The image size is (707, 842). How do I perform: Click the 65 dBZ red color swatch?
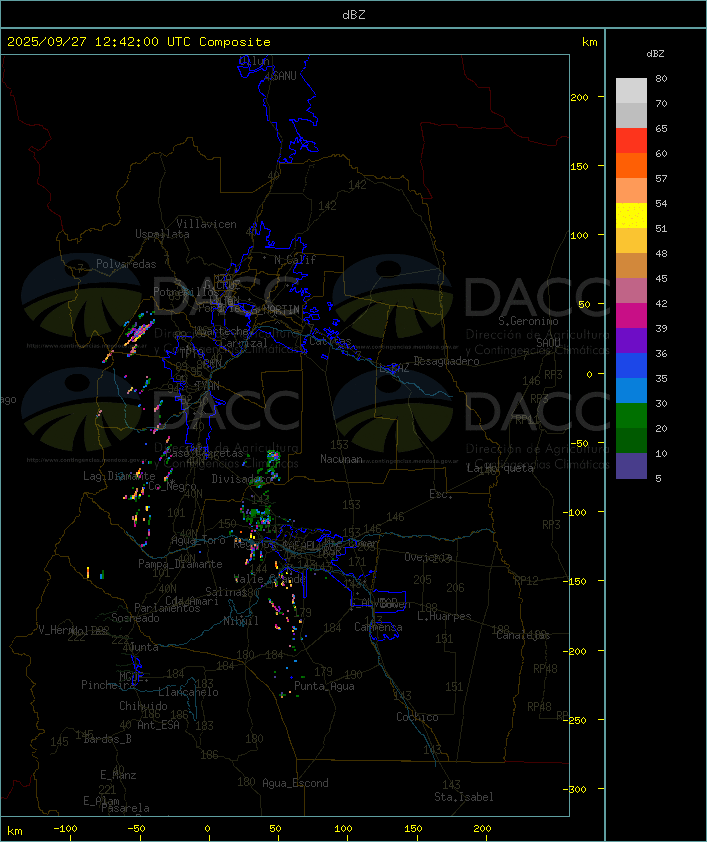631,141
